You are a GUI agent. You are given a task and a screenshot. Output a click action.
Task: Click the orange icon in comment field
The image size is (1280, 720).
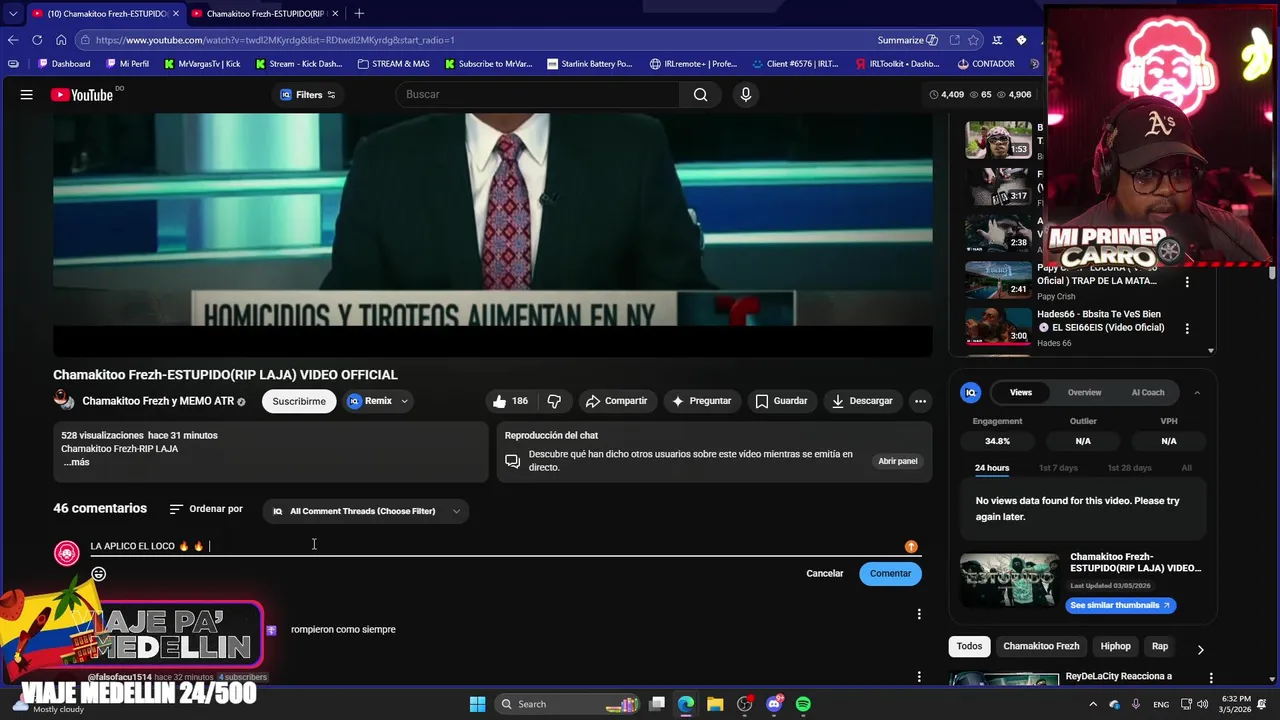(911, 546)
